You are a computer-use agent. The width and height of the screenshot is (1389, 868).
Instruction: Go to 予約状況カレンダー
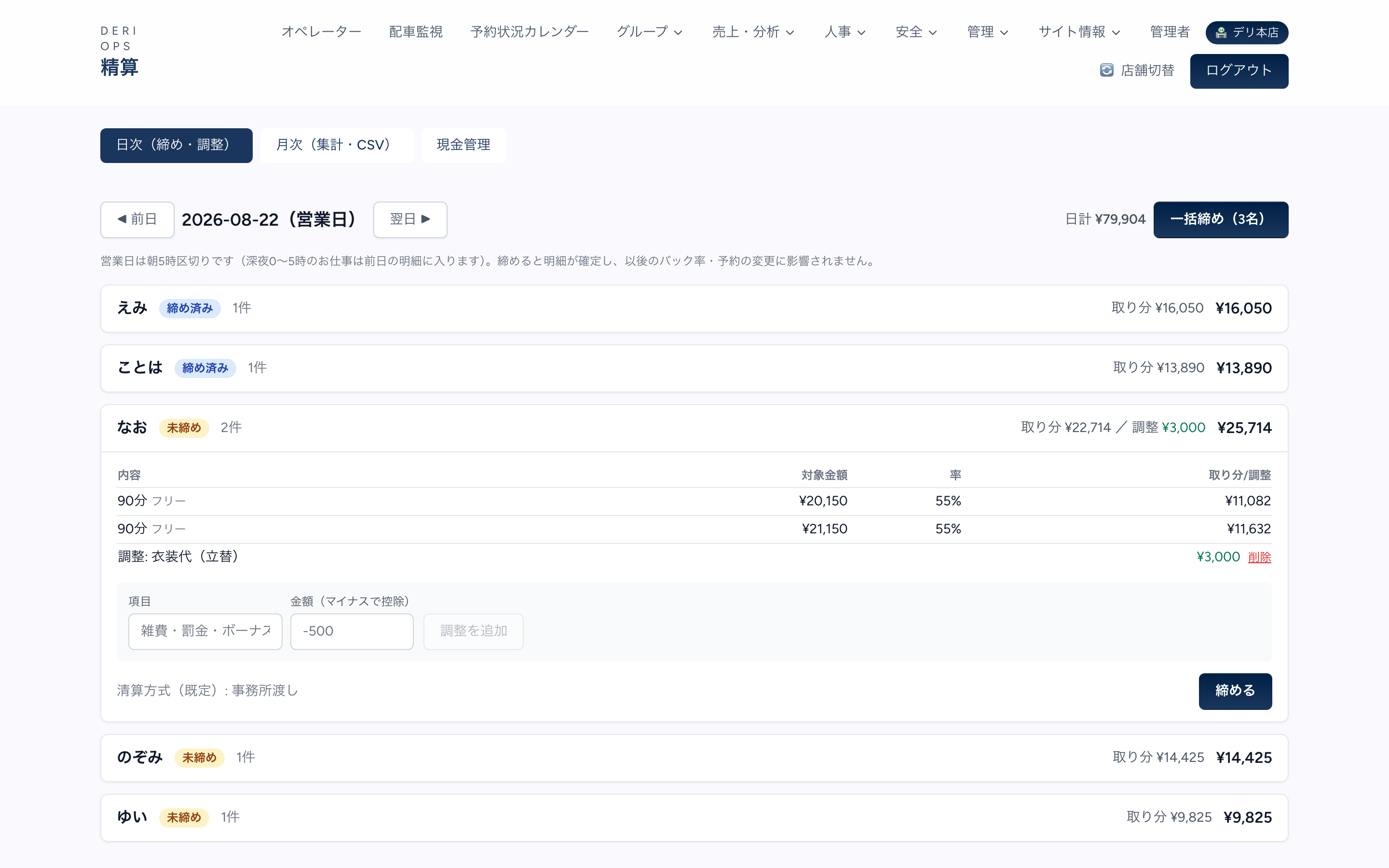(x=529, y=31)
